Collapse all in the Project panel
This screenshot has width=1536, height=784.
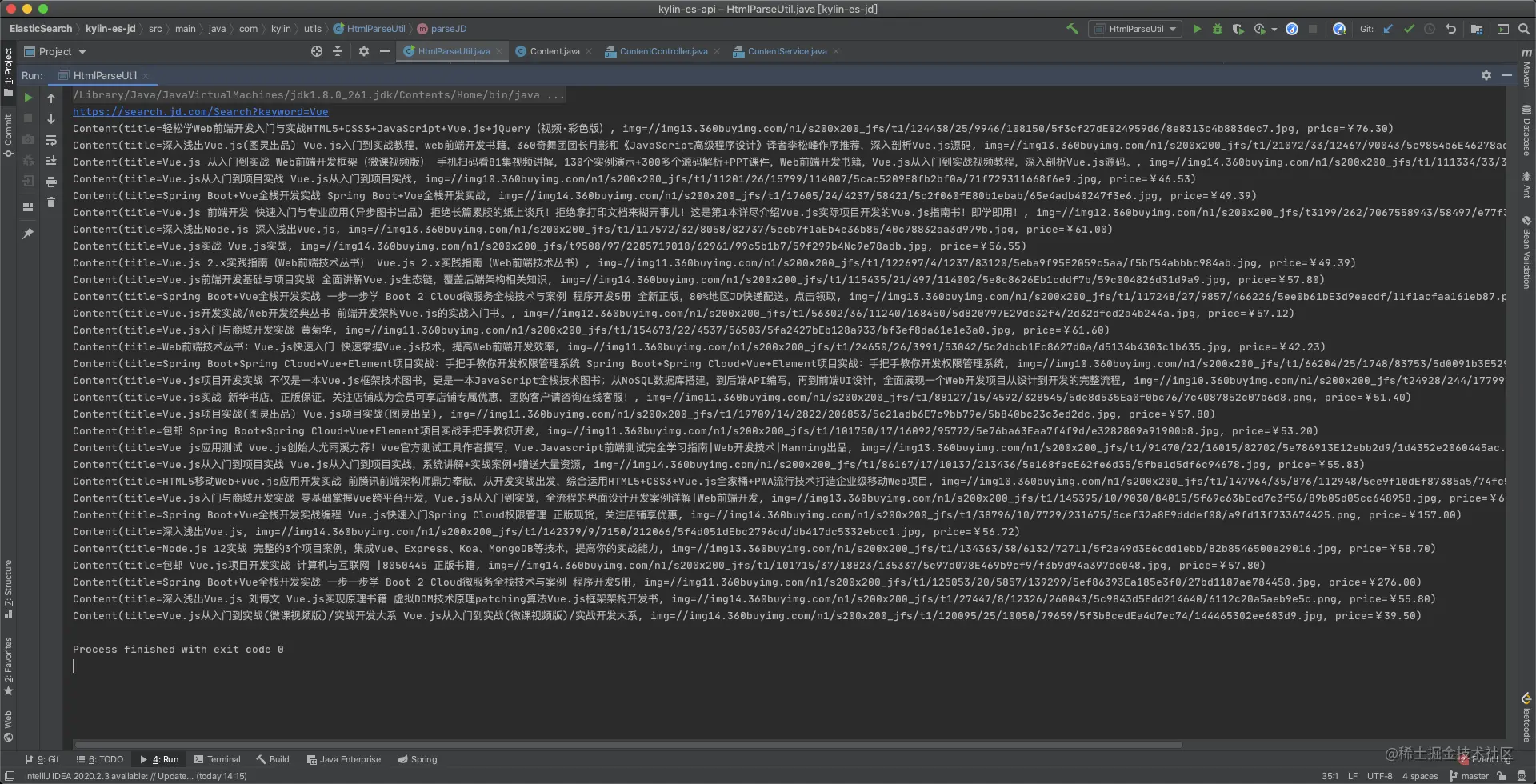338,51
